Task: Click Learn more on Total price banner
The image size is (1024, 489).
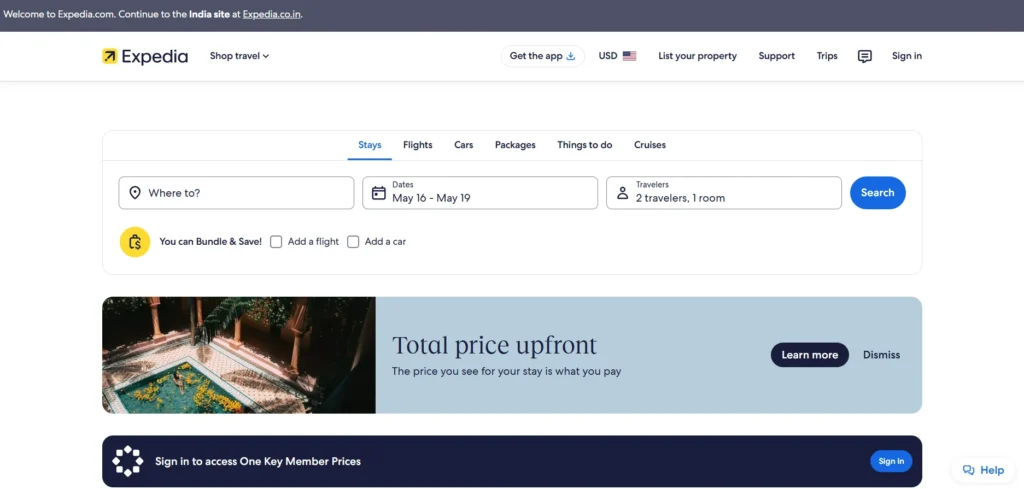Action: (x=810, y=355)
